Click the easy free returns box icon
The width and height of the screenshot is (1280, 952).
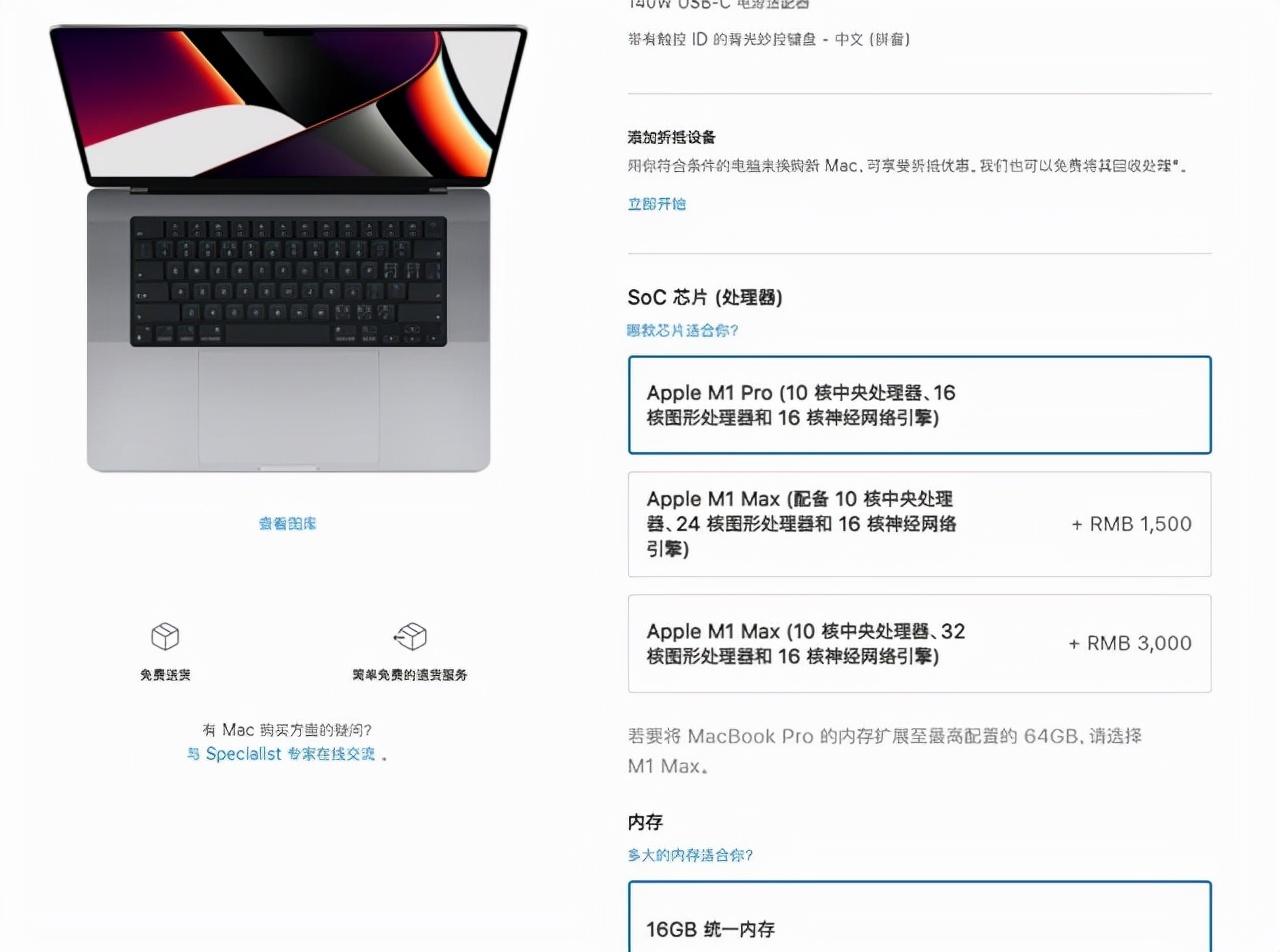[410, 636]
